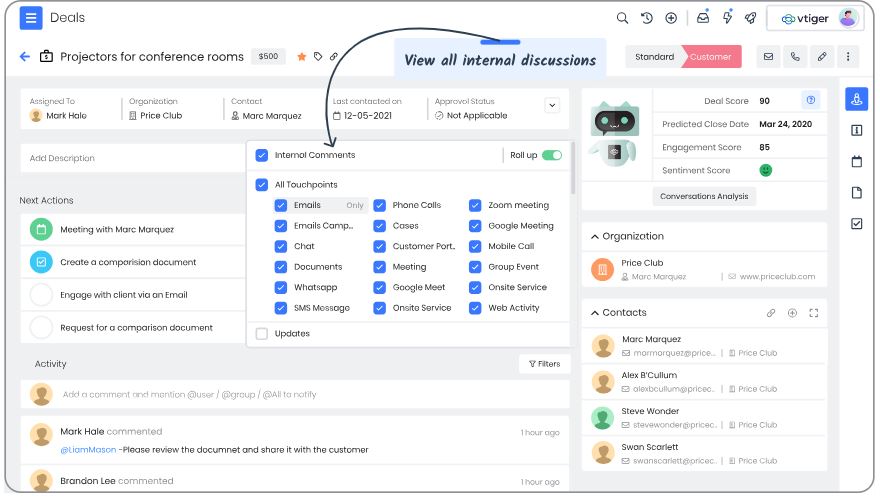Click the lightning bolt actions icon
This screenshot has height=497, width=880.
click(727, 17)
